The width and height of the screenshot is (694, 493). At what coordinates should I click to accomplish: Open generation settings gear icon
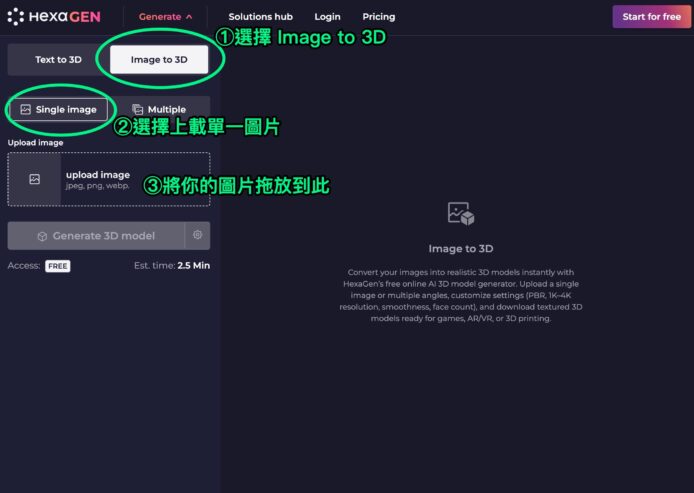[x=198, y=236]
